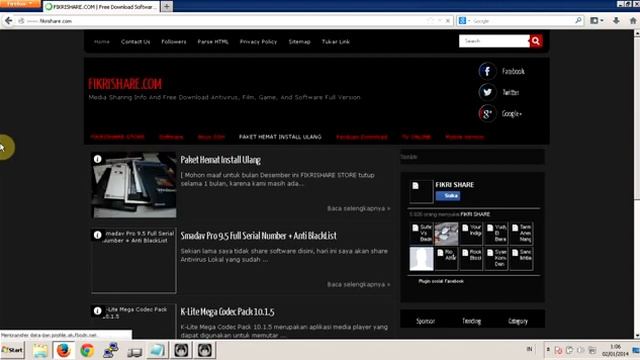Open the Tukar Link menu item
Image resolution: width=640 pixels, height=360 pixels.
point(336,42)
